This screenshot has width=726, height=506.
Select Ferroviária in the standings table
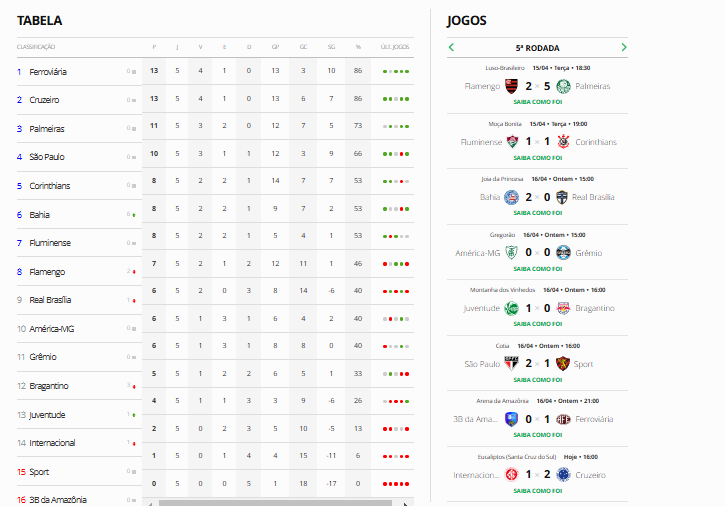pyautogui.click(x=48, y=72)
